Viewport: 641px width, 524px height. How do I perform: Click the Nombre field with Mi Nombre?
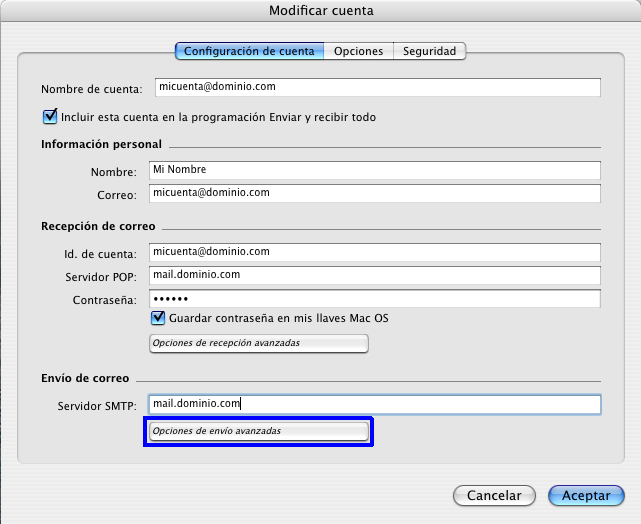click(x=374, y=170)
